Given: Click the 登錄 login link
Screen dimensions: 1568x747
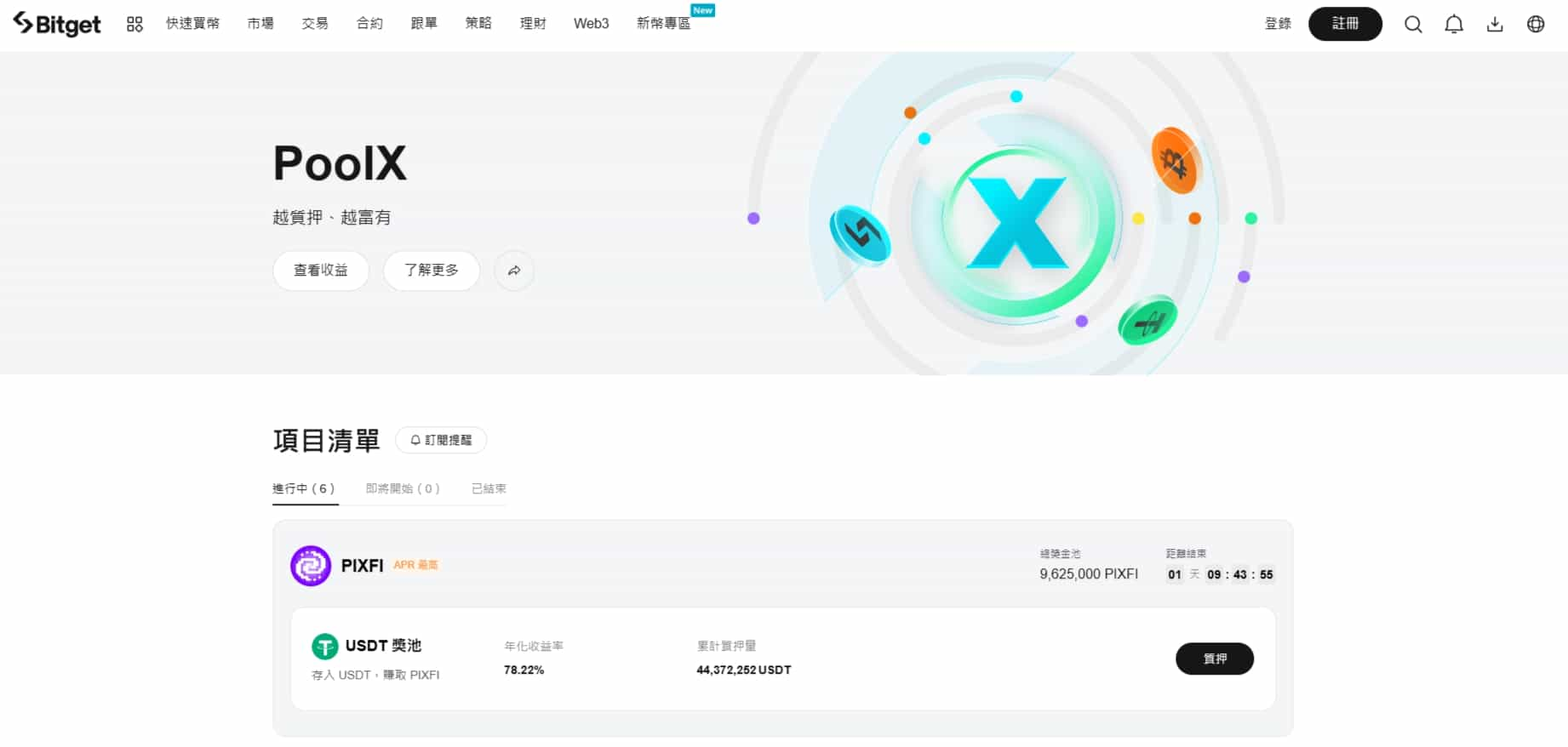Looking at the screenshot, I should (1278, 24).
